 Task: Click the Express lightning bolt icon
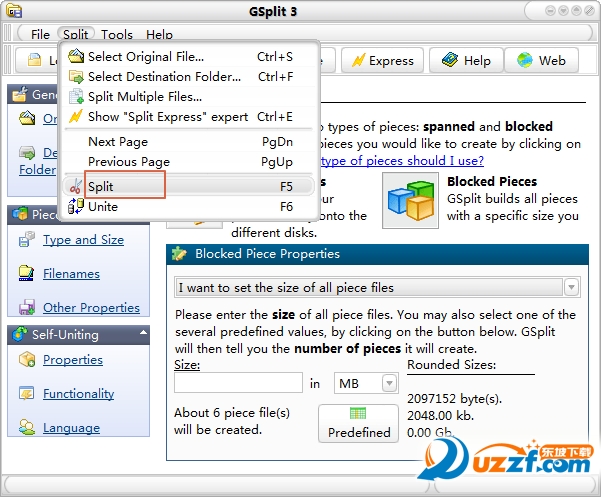tap(358, 60)
